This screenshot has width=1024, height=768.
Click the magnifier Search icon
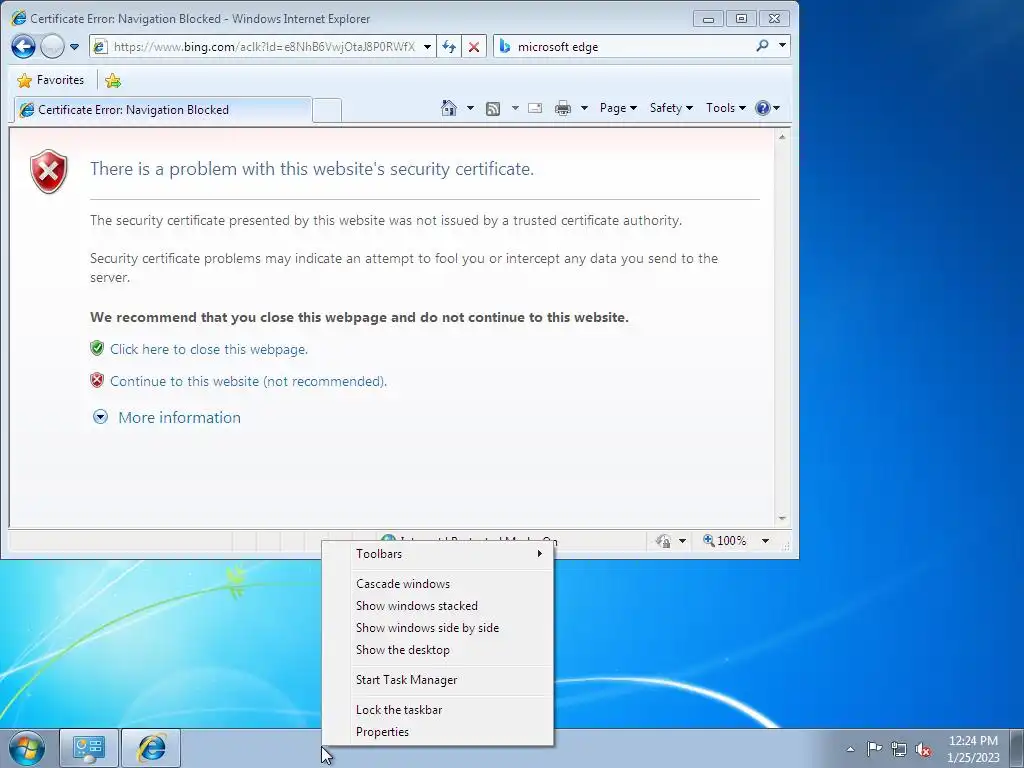tap(762, 46)
